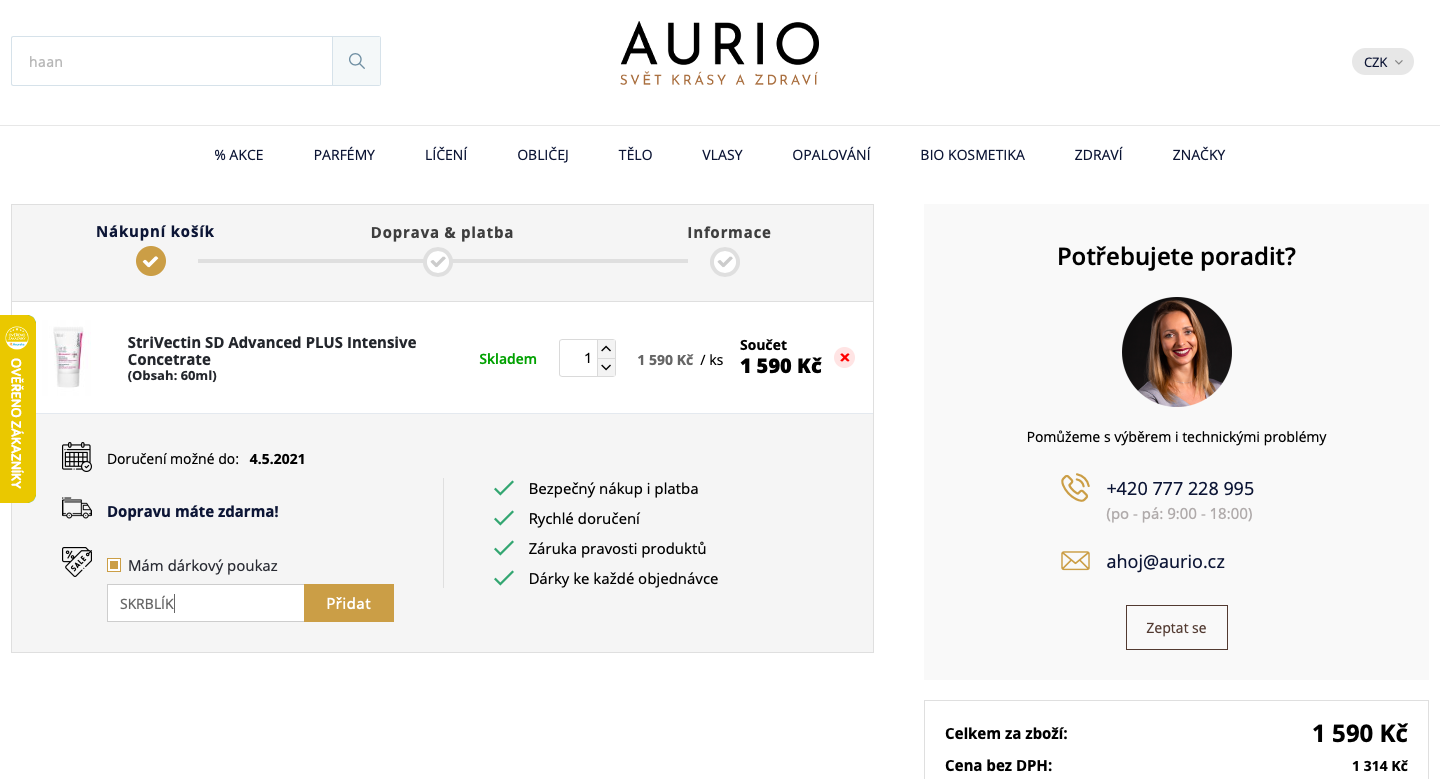The height and width of the screenshot is (779, 1440).
Task: Click the Celkem za zboží total 1 590 Kč
Action: click(1360, 733)
